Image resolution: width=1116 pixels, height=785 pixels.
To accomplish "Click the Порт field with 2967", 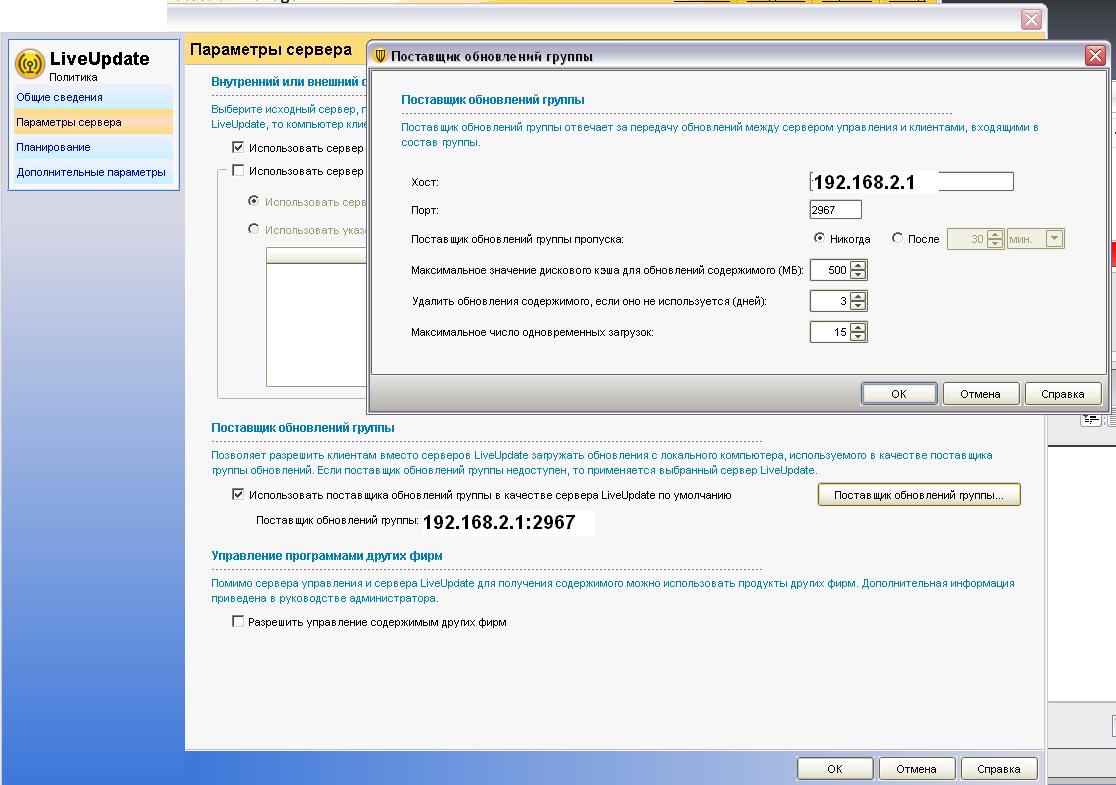I will point(836,210).
